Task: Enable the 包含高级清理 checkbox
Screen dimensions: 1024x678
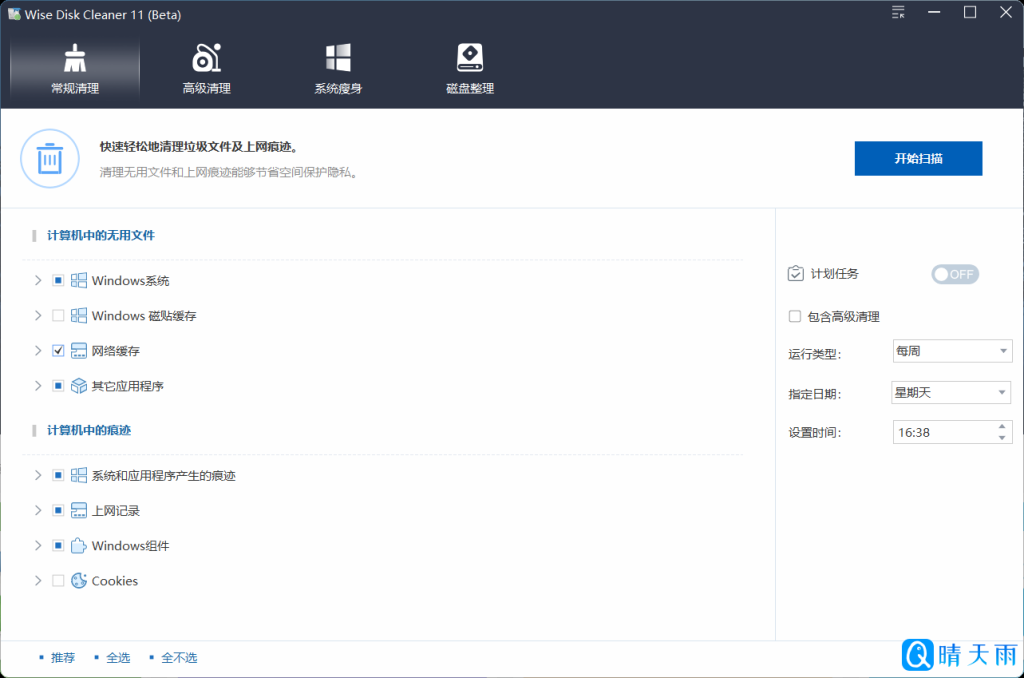Action: point(795,317)
